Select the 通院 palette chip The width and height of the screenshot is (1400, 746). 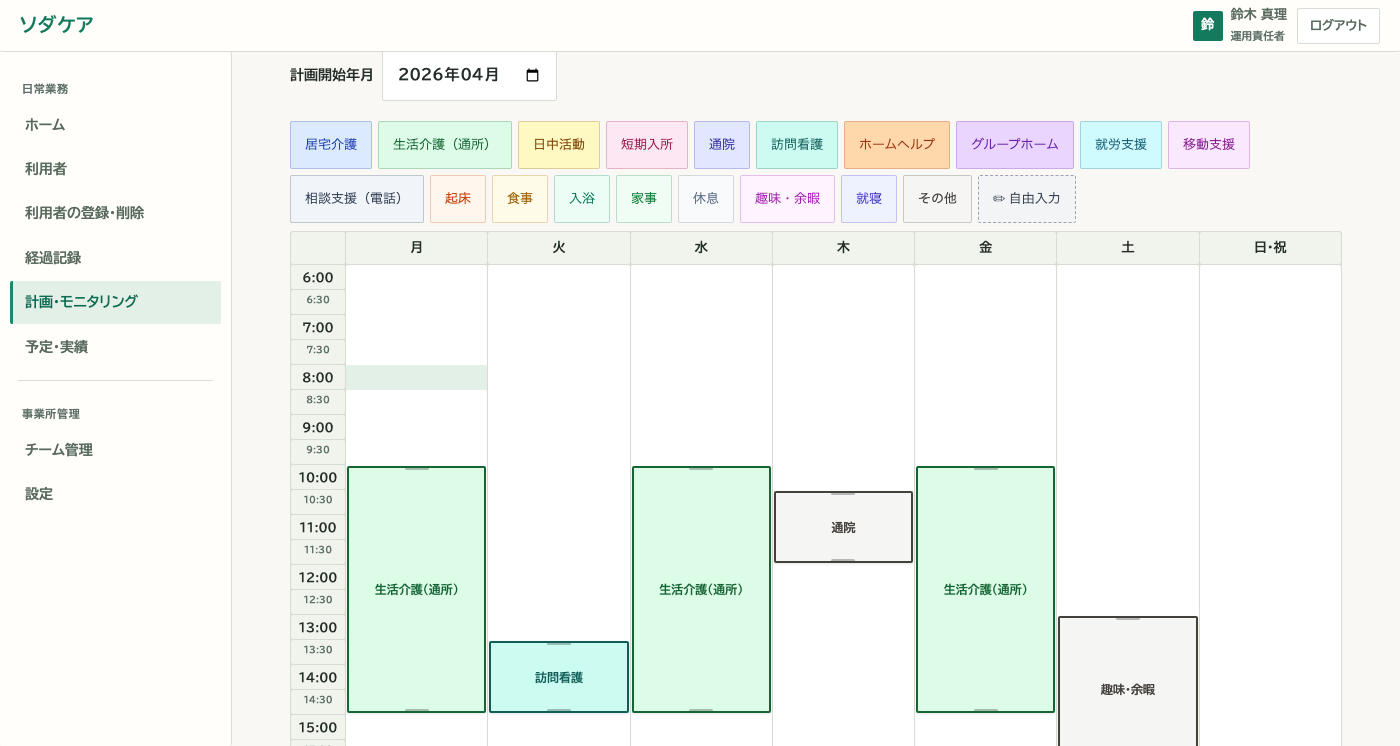(x=722, y=145)
